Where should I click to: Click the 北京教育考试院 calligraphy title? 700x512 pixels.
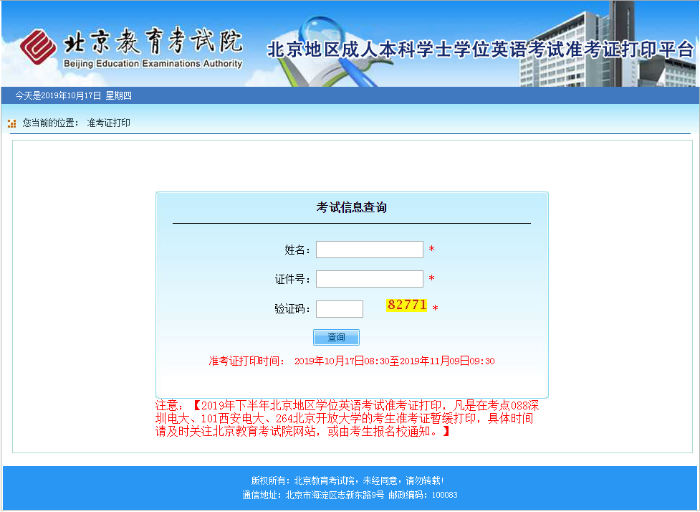pos(152,41)
